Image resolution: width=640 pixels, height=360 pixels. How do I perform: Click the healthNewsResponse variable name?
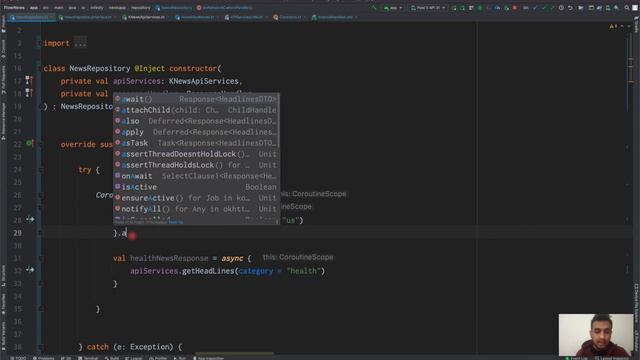pos(169,258)
